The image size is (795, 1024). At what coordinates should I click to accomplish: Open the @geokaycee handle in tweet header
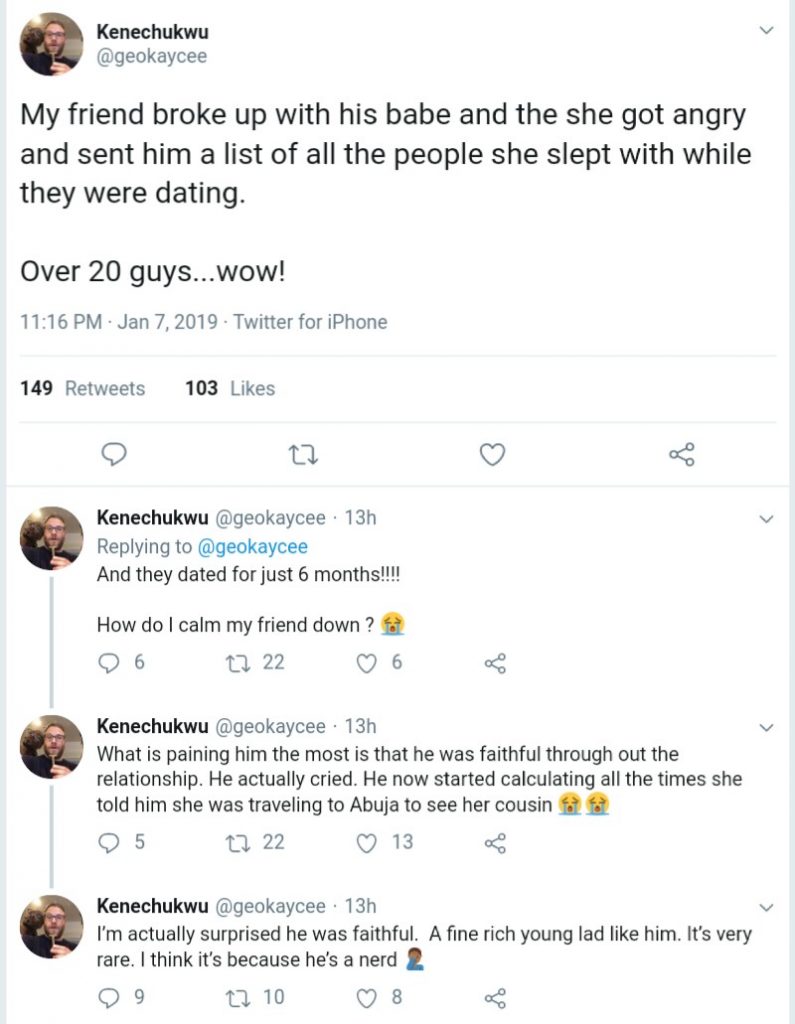coord(152,56)
